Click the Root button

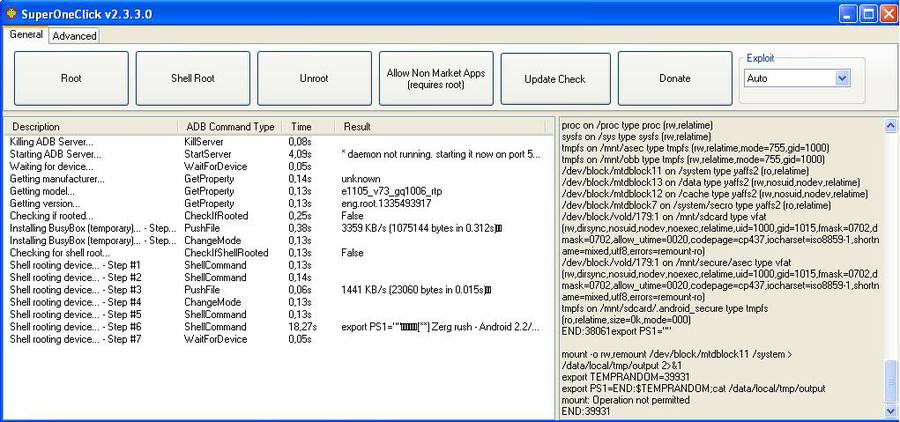(x=71, y=79)
